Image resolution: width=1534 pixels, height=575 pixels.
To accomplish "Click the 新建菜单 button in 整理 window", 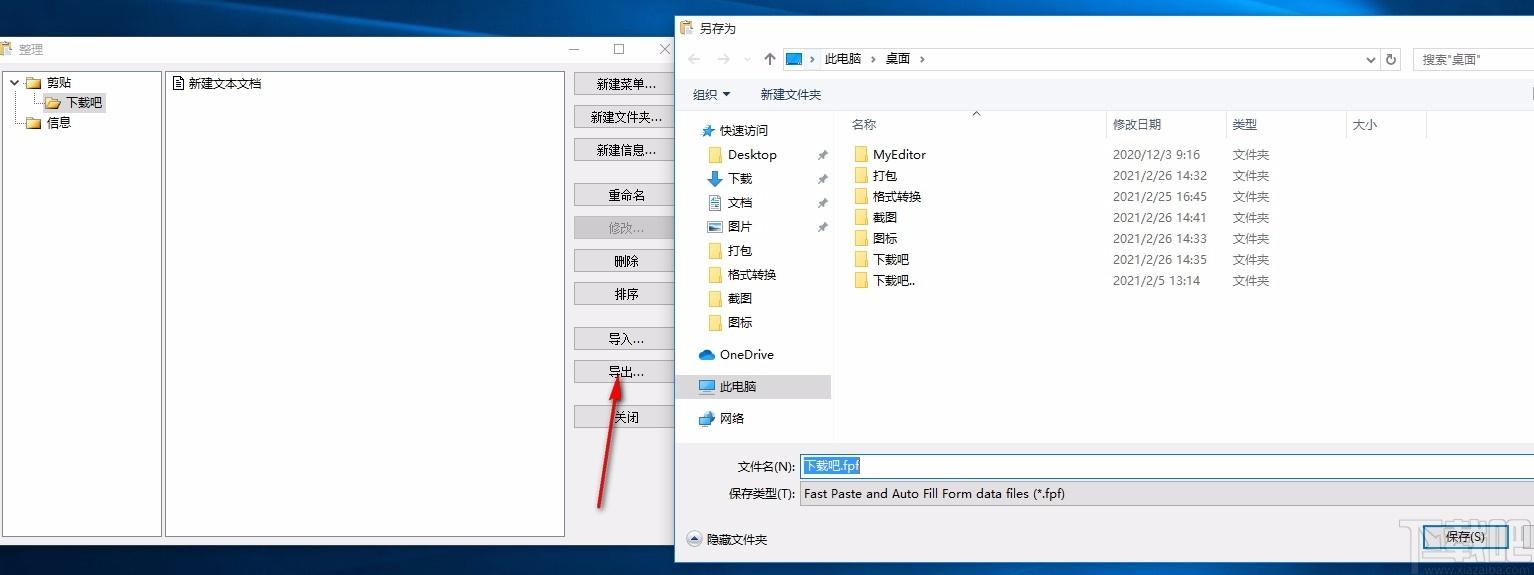I will 624,84.
